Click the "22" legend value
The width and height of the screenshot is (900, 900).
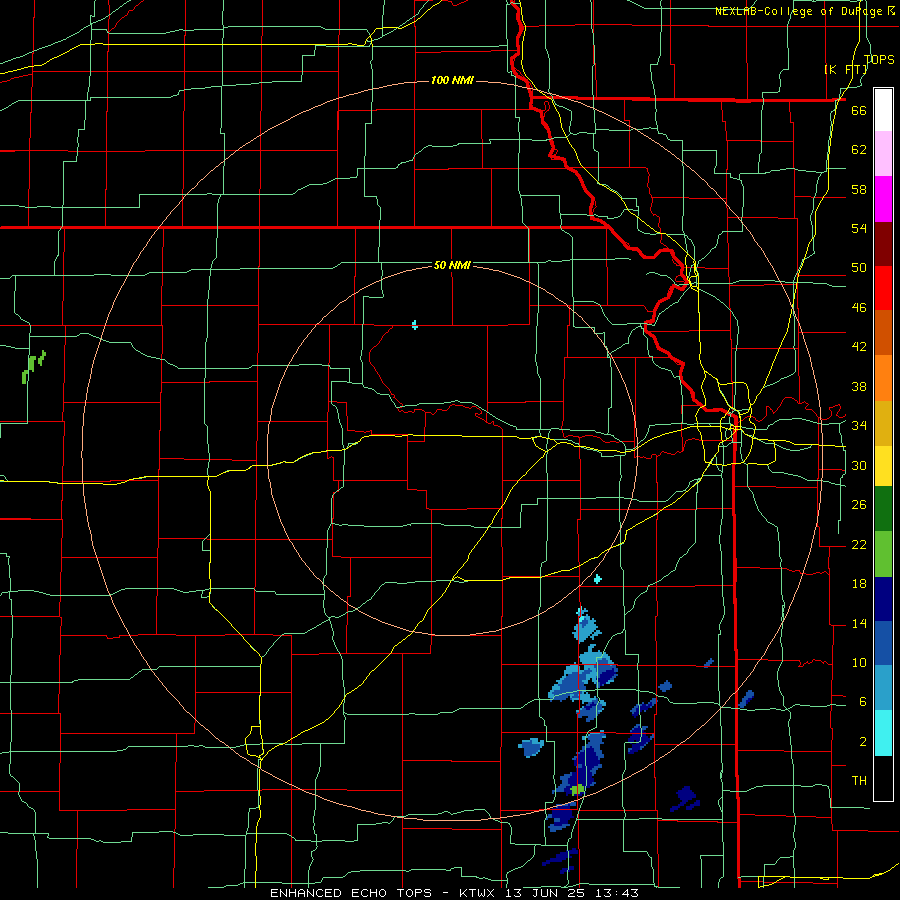pyautogui.click(x=859, y=544)
